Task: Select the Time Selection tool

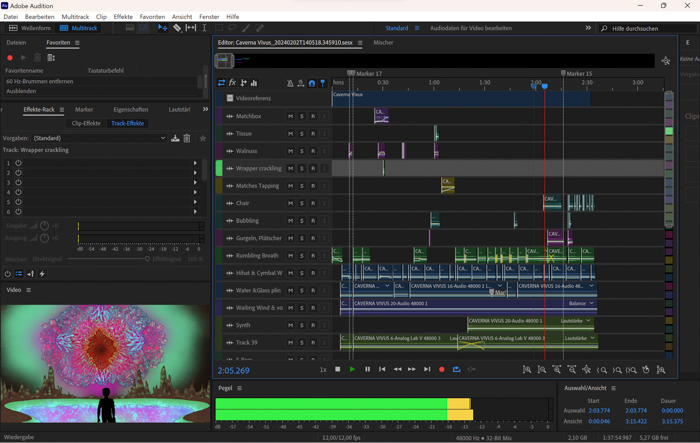Action: (204, 28)
